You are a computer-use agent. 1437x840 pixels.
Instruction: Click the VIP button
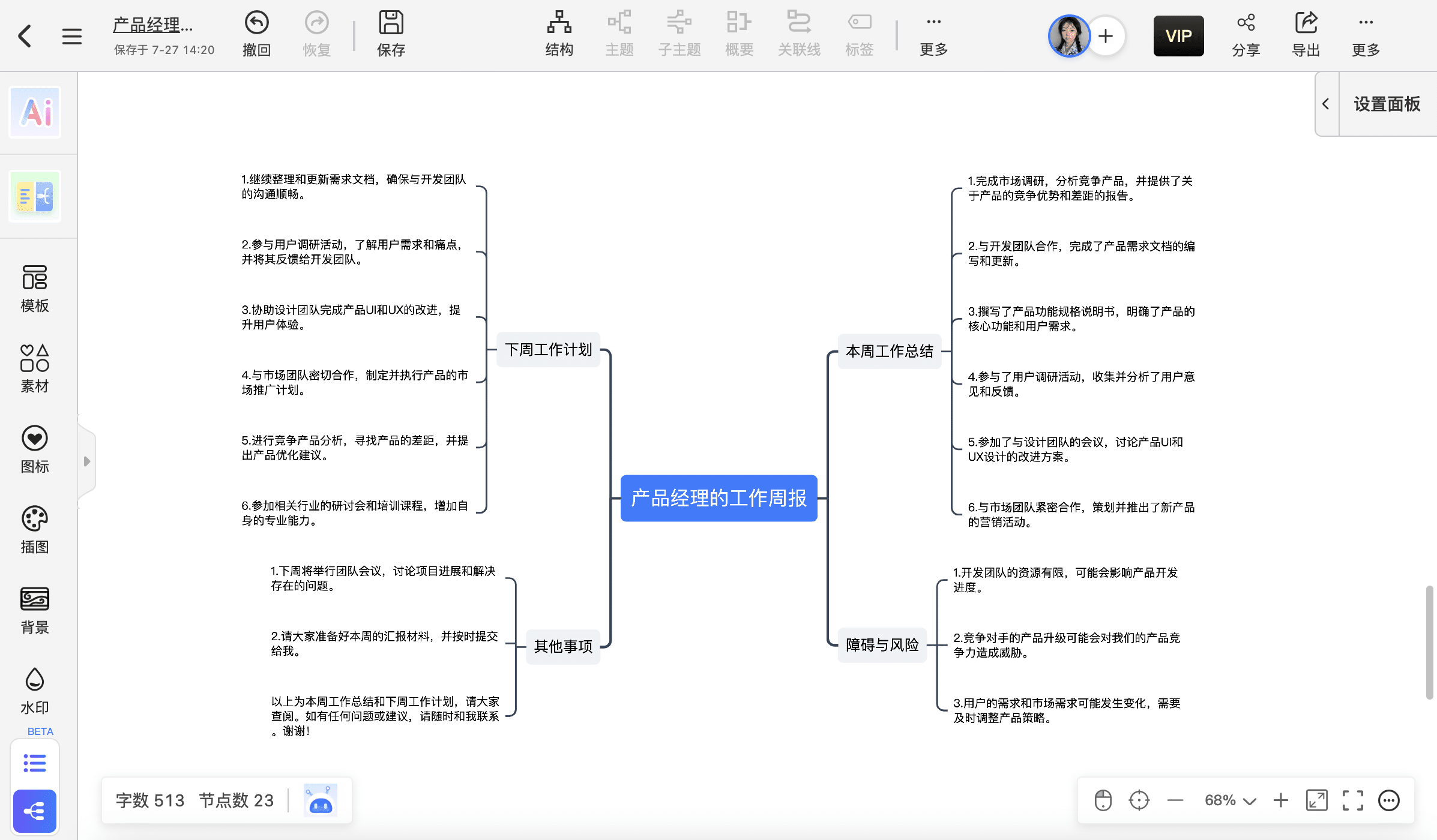coord(1178,36)
